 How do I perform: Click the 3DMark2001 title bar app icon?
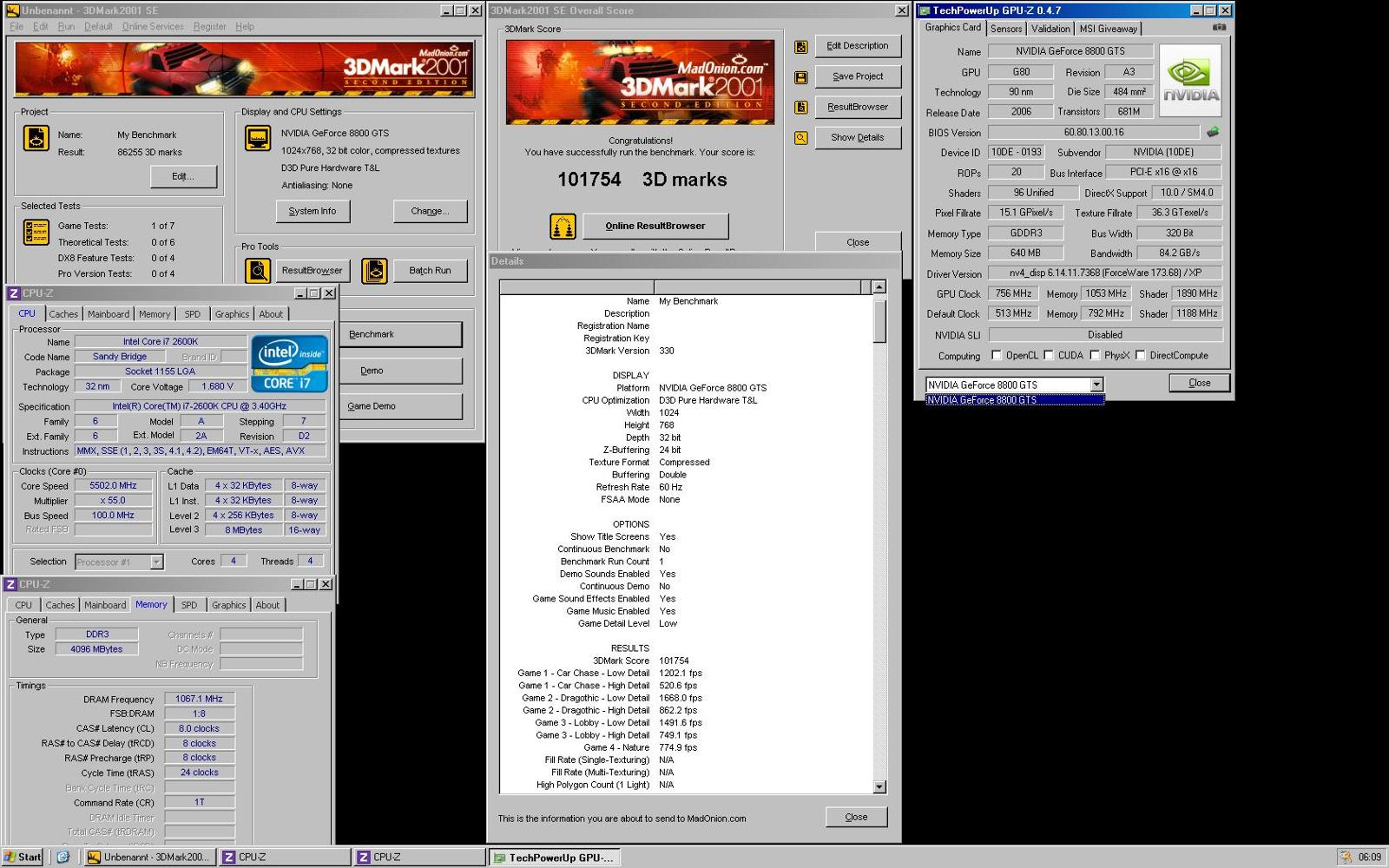point(13,10)
